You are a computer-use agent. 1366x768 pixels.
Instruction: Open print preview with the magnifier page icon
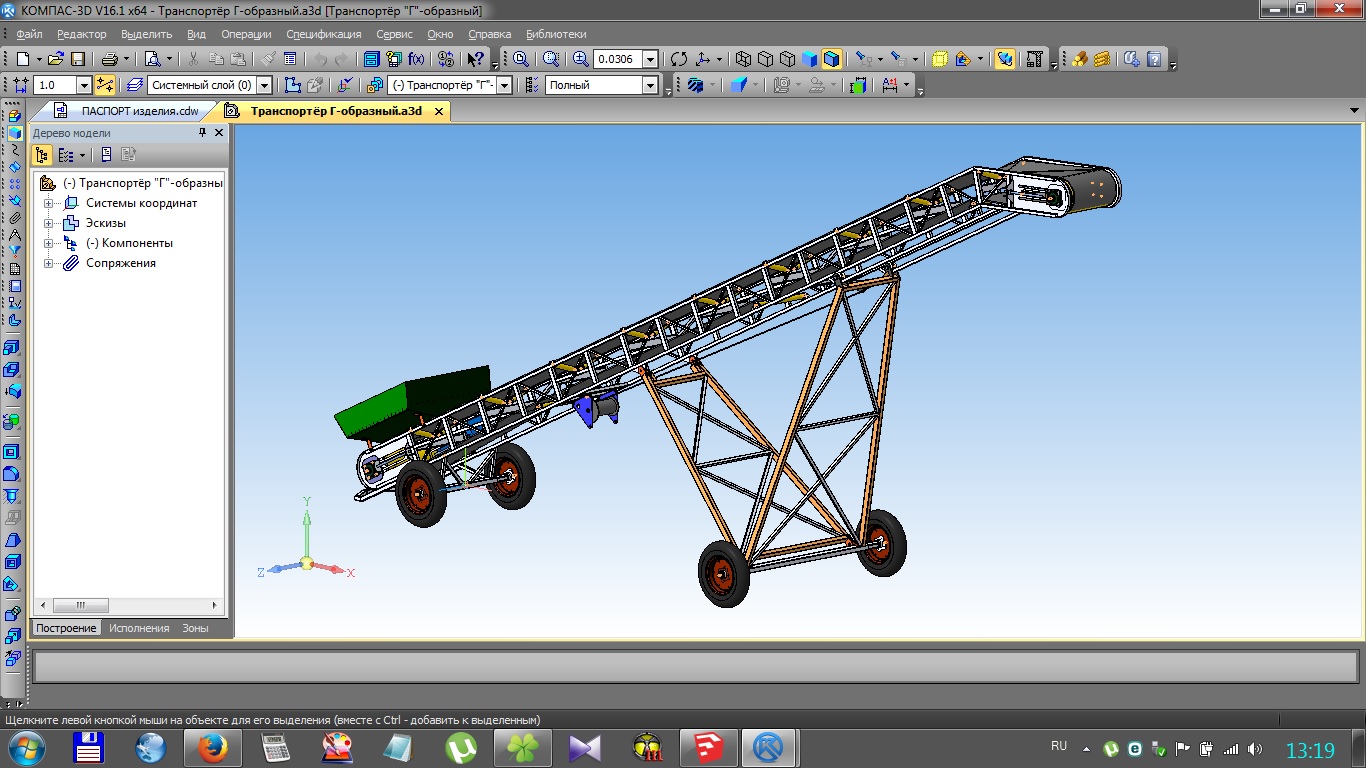click(x=152, y=59)
